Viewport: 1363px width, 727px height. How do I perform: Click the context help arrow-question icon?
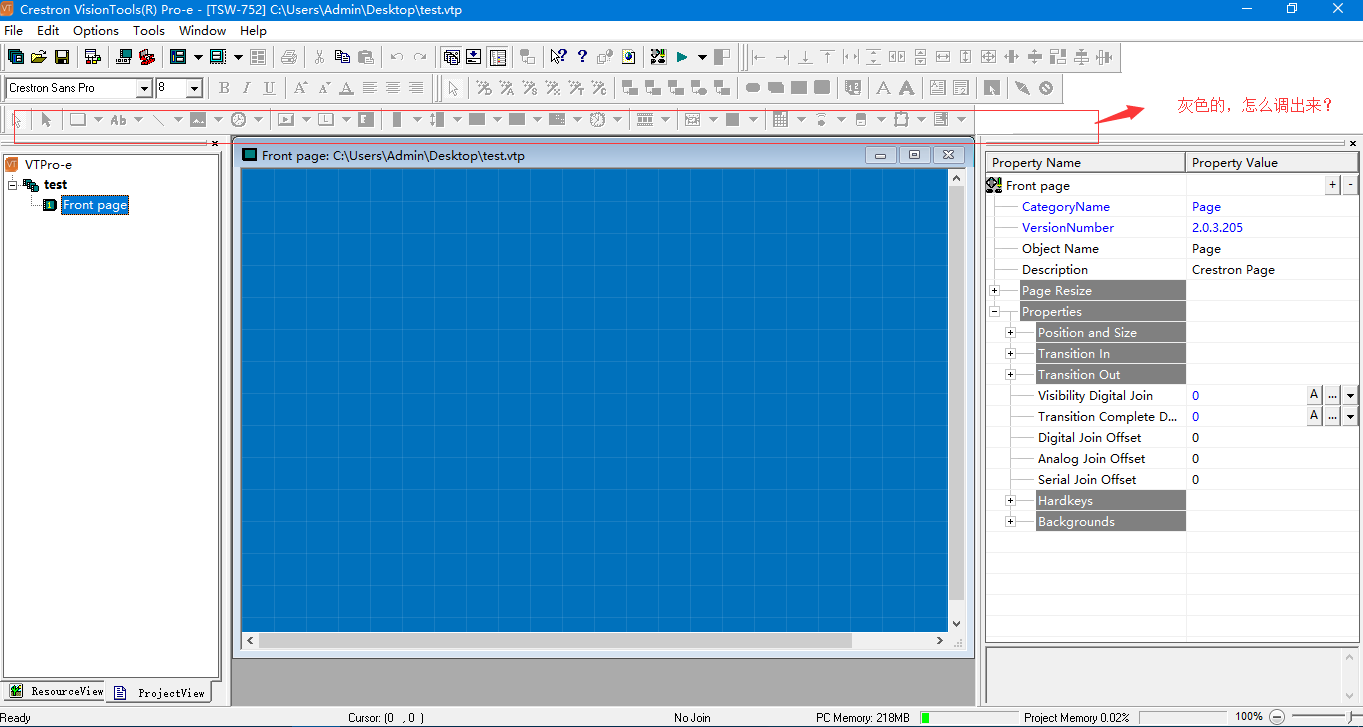coord(558,57)
